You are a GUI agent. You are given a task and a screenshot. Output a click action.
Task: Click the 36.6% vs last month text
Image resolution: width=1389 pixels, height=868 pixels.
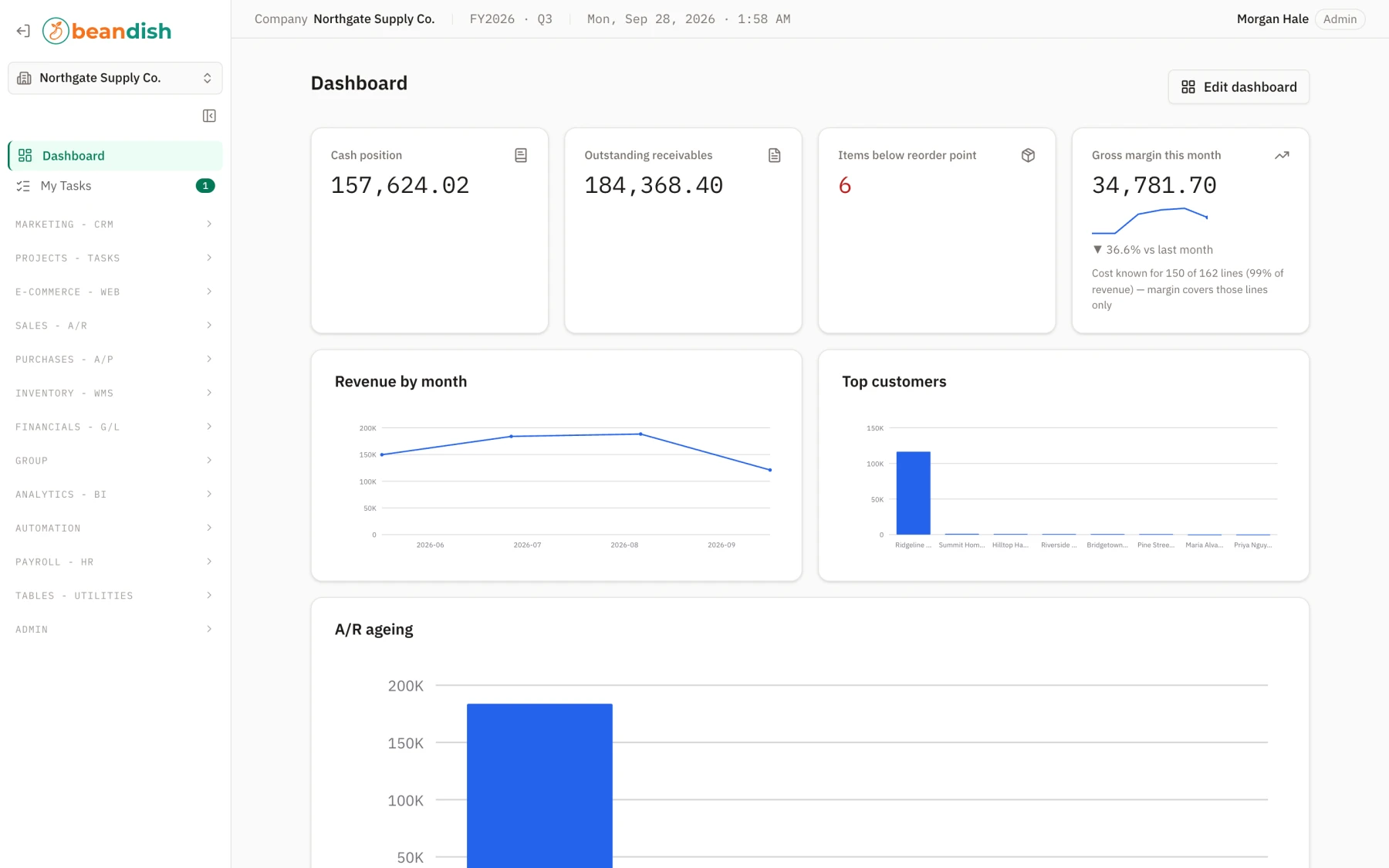click(1153, 250)
